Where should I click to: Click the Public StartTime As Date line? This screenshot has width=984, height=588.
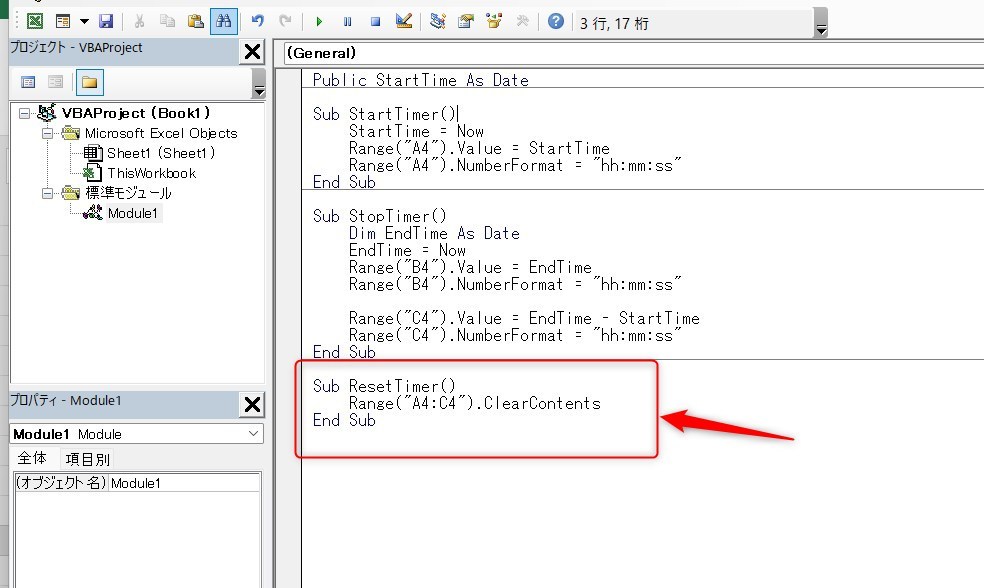pos(420,80)
